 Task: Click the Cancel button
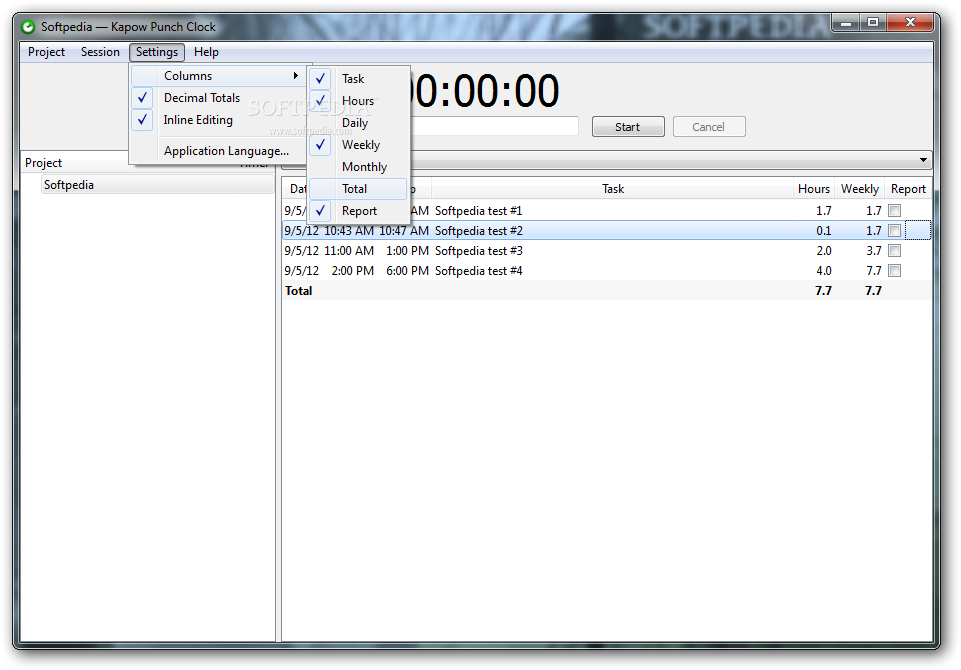click(x=708, y=127)
